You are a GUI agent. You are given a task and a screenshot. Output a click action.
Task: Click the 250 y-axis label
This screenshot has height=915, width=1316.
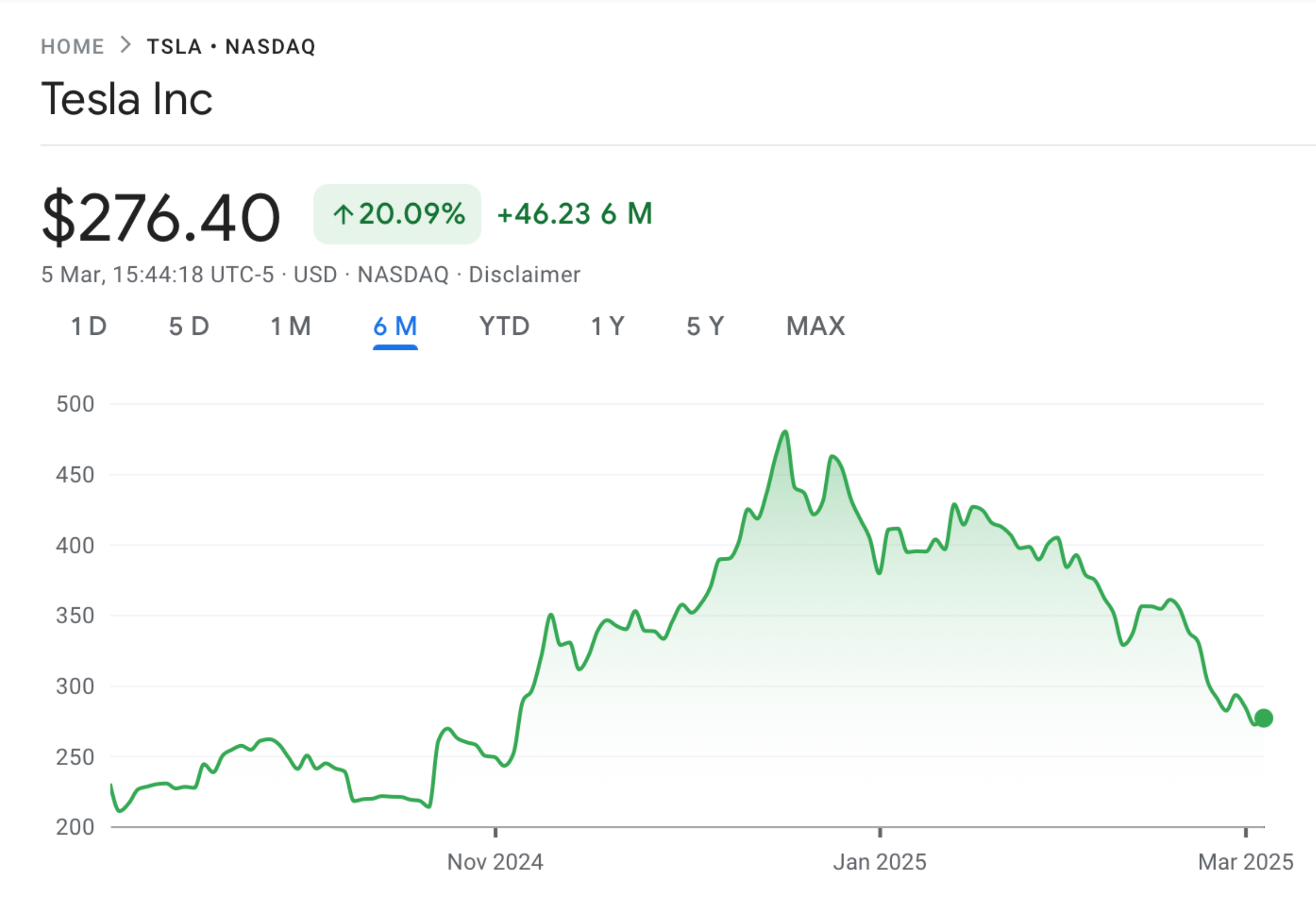click(75, 757)
